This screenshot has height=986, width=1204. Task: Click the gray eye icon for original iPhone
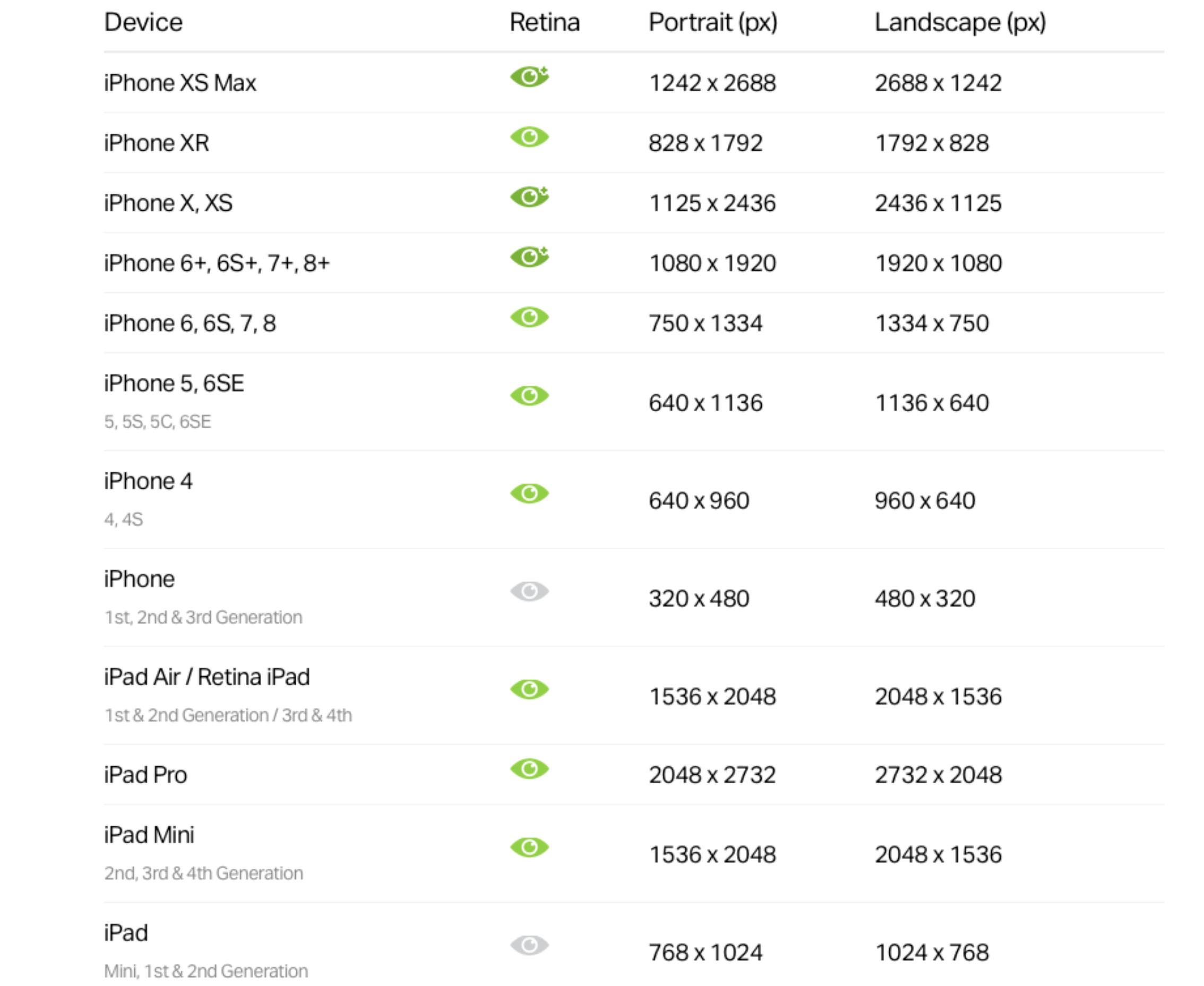click(529, 591)
